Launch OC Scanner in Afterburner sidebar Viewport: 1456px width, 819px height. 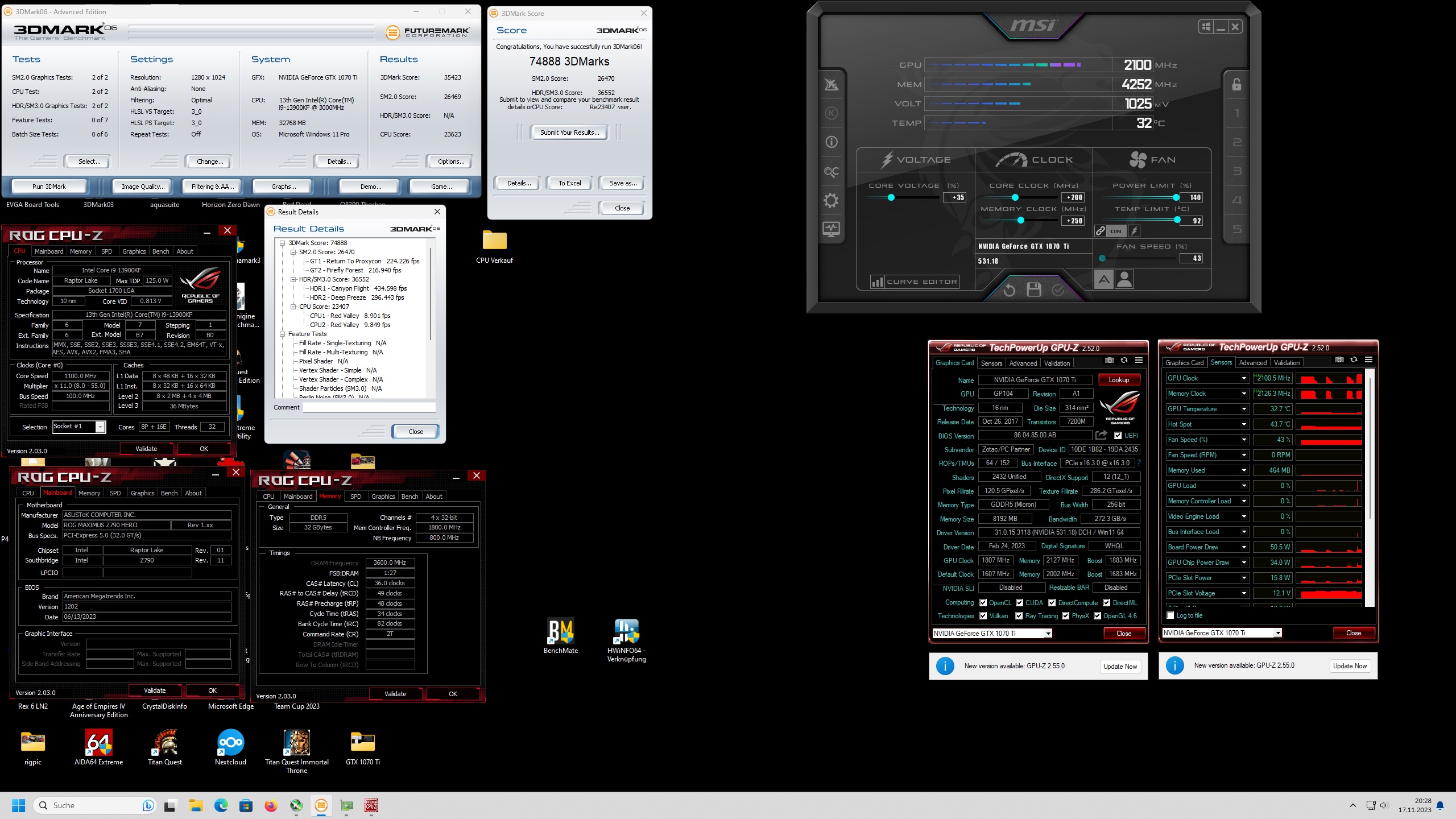coord(831,171)
